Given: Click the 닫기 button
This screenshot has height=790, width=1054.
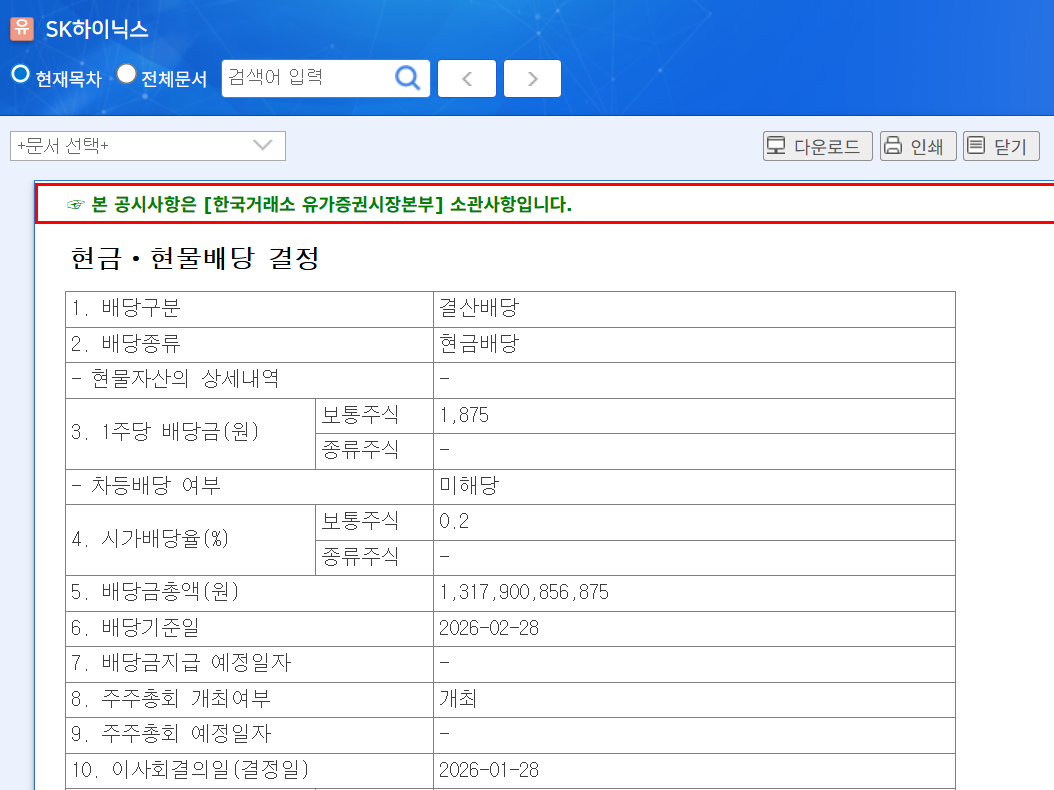Looking at the screenshot, I should [x=1001, y=146].
